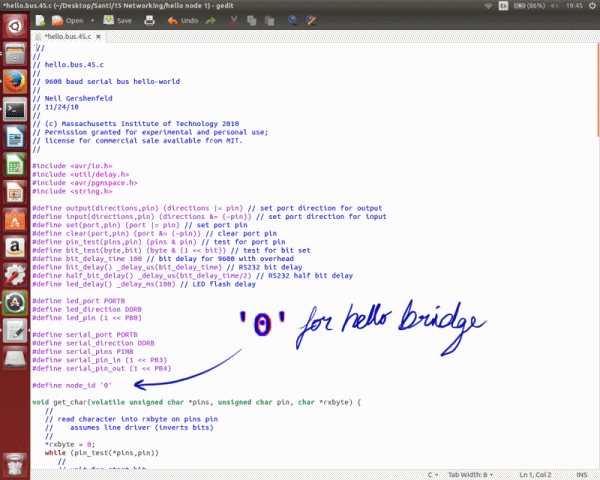Open Find and Replace icon
Viewport: 600px width, 480px height.
(311, 21)
